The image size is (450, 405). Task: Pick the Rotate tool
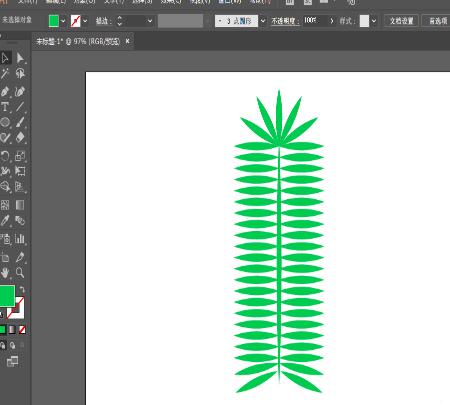(x=5, y=156)
